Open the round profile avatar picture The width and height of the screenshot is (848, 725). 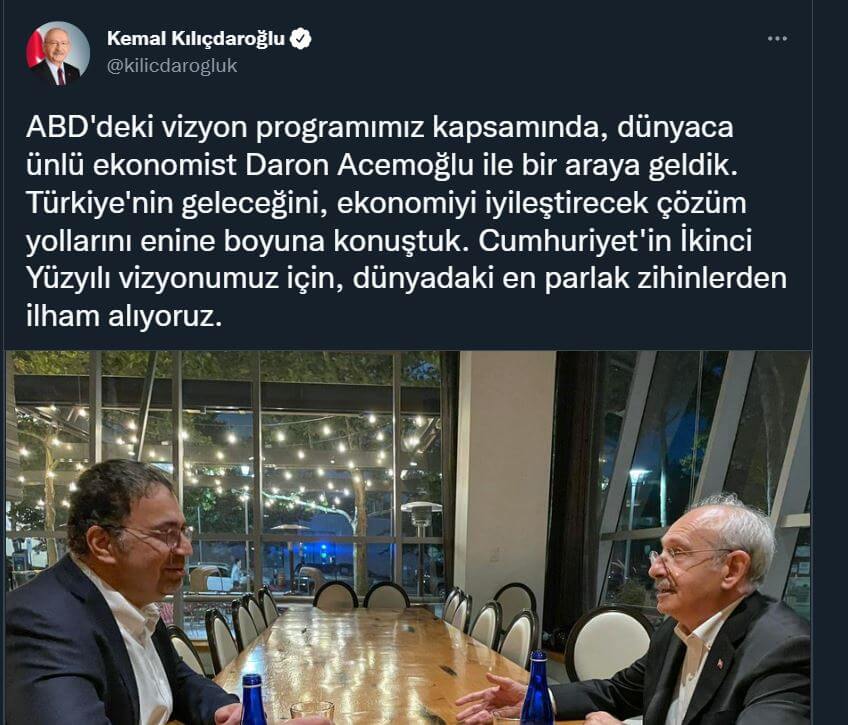pyautogui.click(x=58, y=53)
